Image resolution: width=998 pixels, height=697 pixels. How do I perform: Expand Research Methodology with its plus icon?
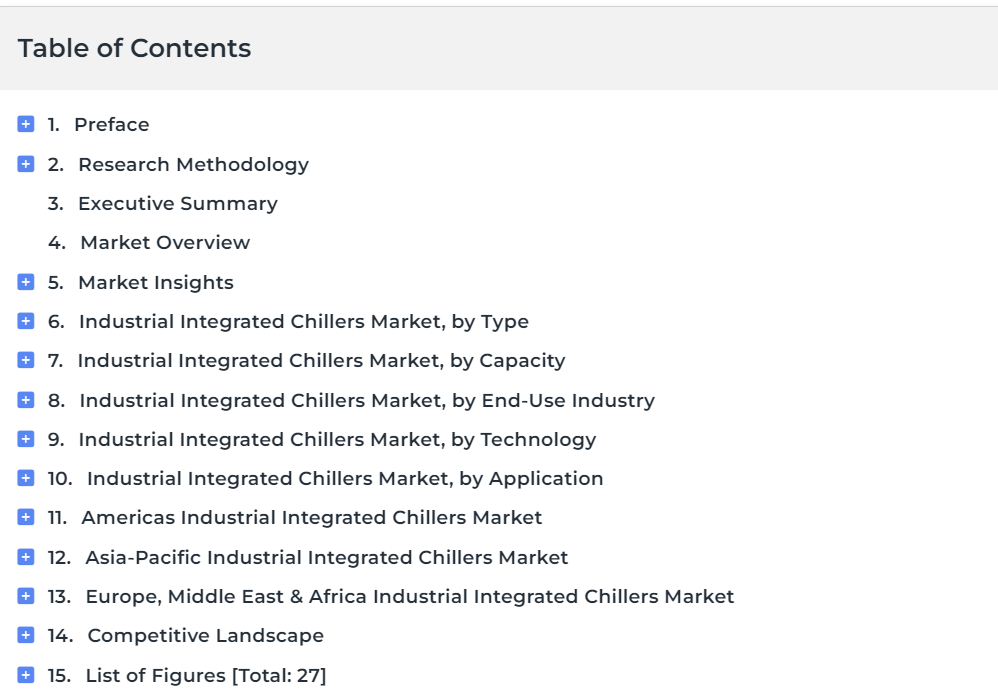coord(25,164)
